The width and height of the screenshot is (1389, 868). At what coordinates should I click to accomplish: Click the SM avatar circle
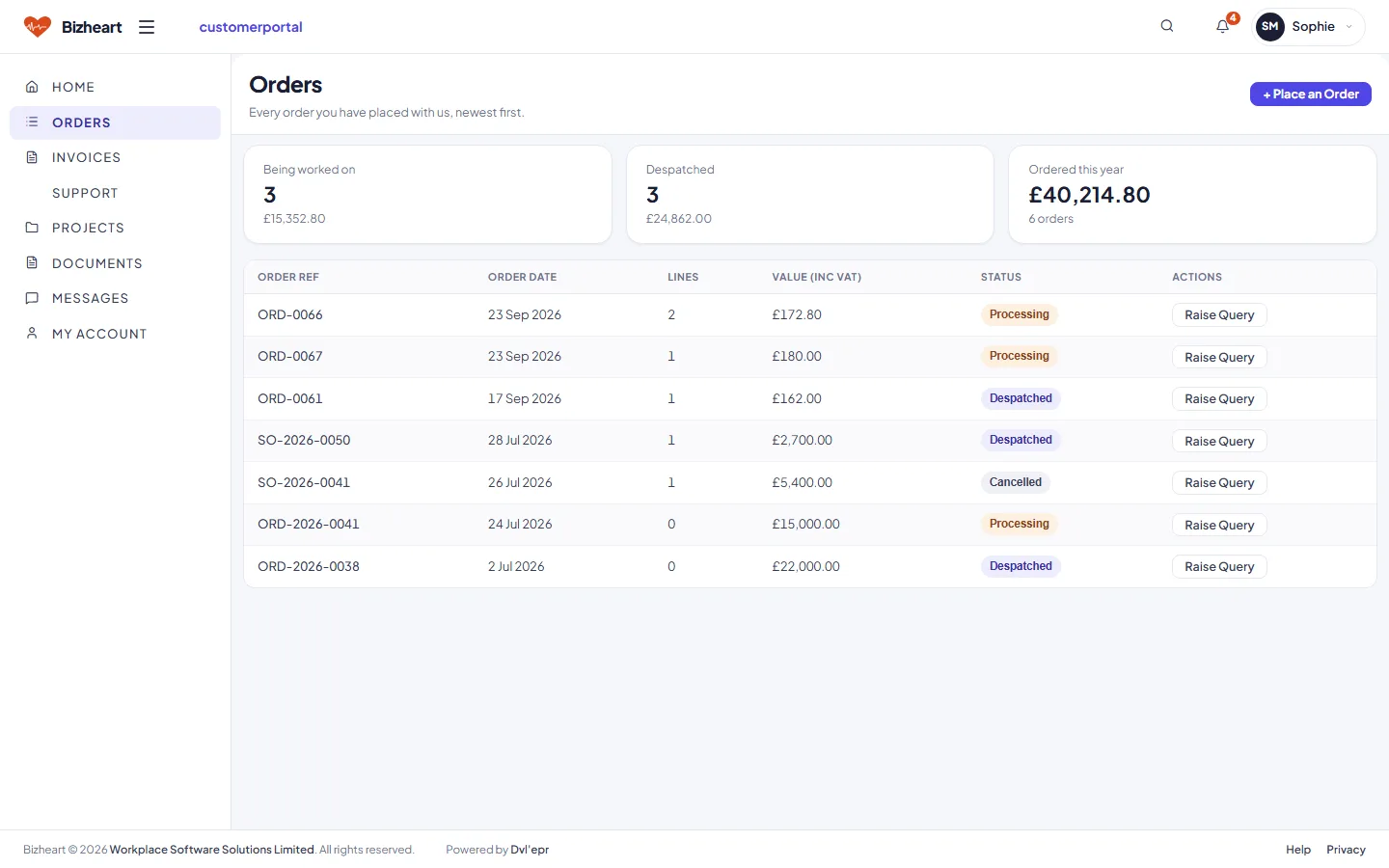click(1270, 27)
